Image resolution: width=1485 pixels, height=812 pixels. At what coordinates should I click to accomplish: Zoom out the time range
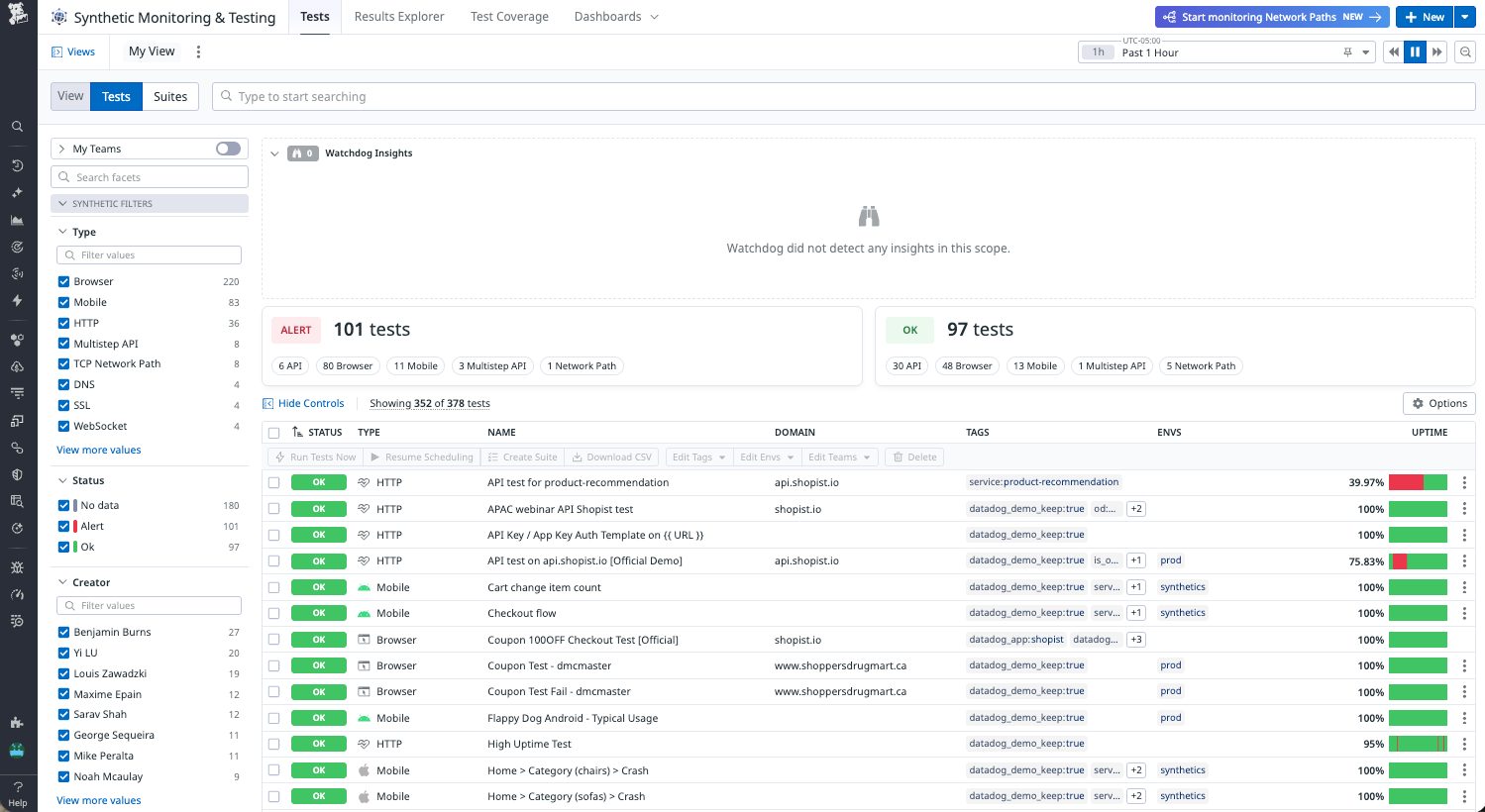(1465, 52)
